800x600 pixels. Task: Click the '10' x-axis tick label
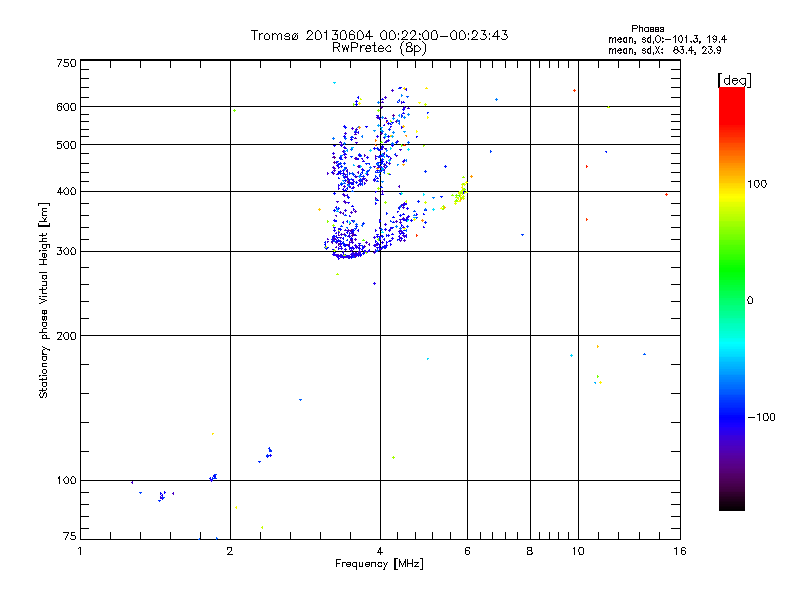[578, 551]
